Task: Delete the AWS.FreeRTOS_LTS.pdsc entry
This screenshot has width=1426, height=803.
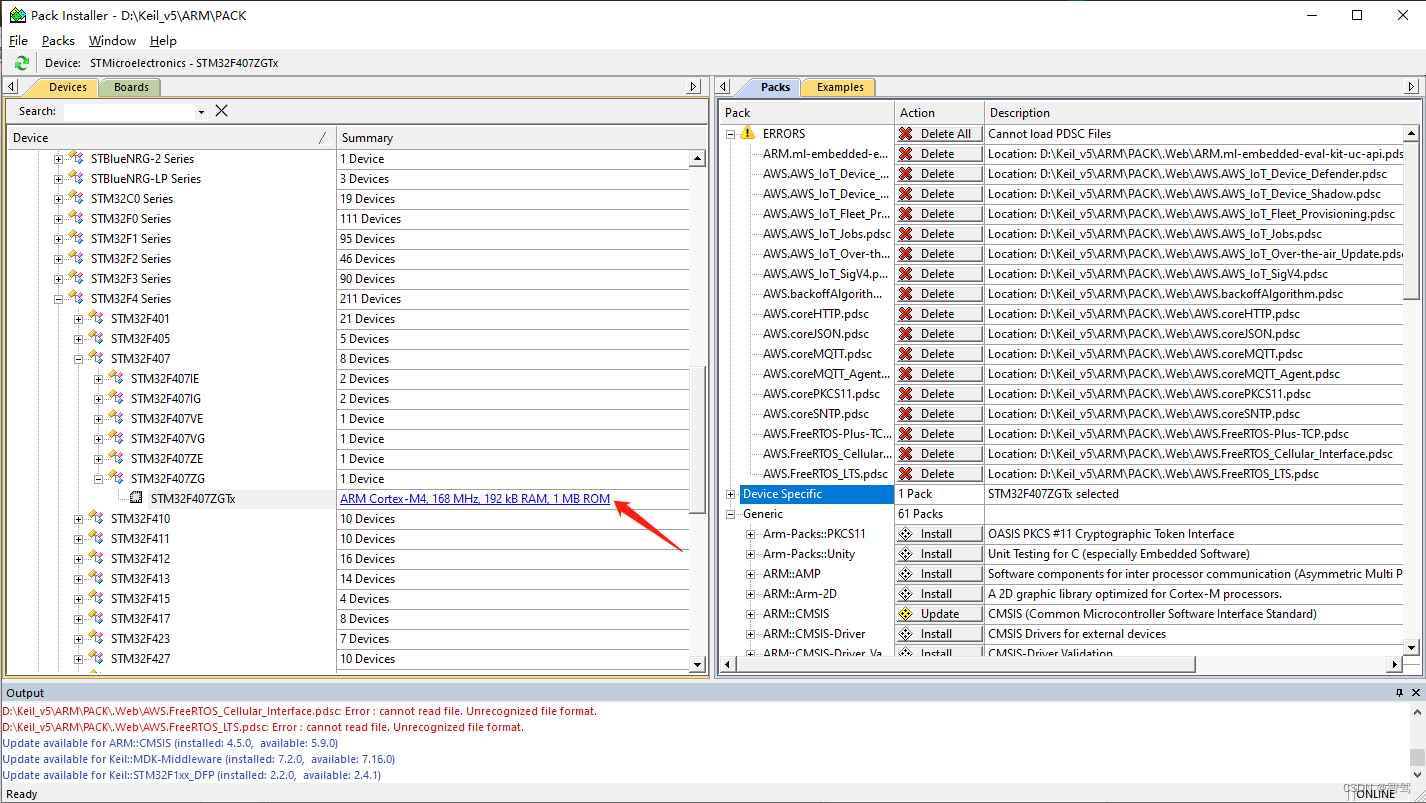Action: click(939, 473)
